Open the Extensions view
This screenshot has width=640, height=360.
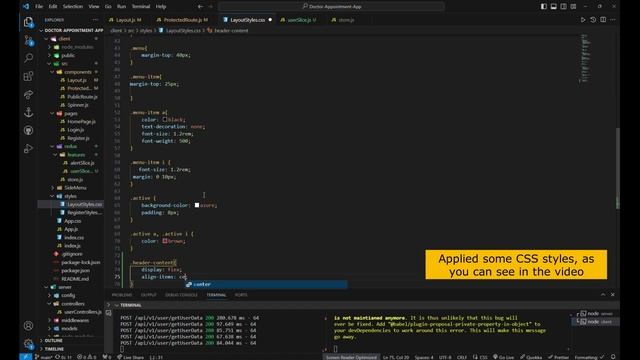(29, 76)
